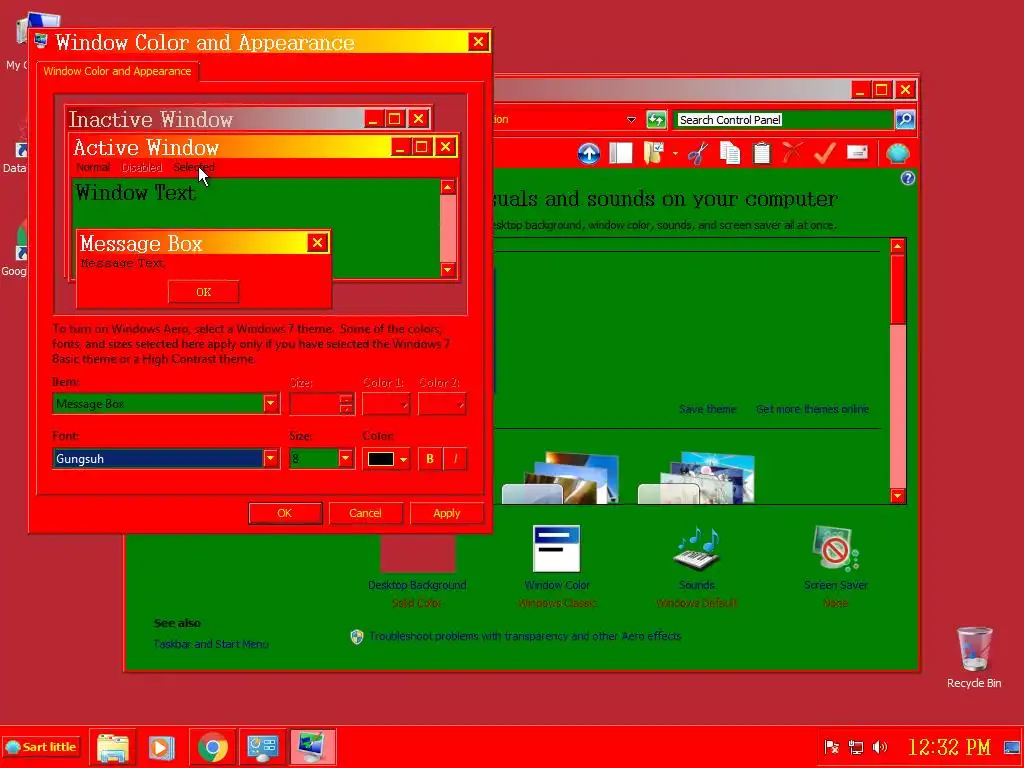
Task: Expand the address bar history dropdown arrow
Action: 631,120
